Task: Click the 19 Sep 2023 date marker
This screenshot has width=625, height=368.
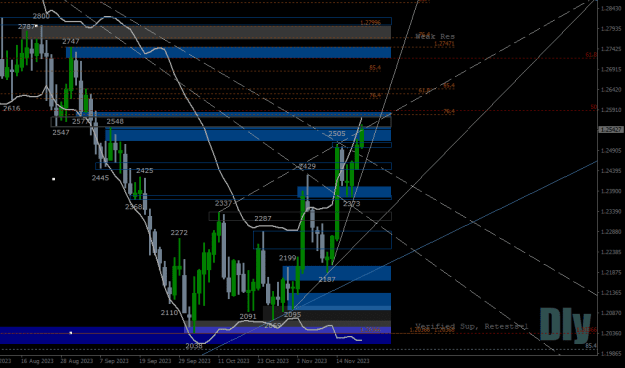Action: (x=155, y=361)
